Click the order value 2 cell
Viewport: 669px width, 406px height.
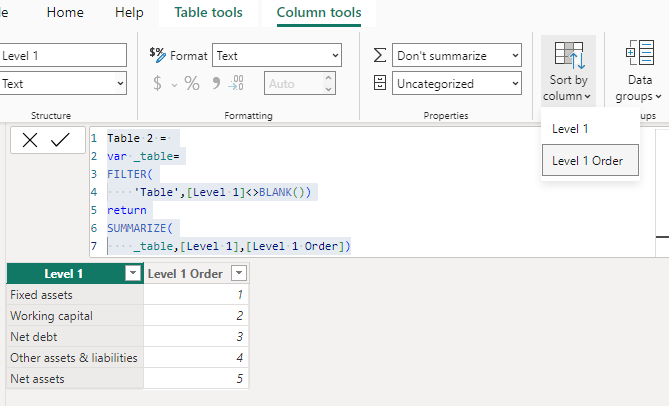tap(196, 316)
